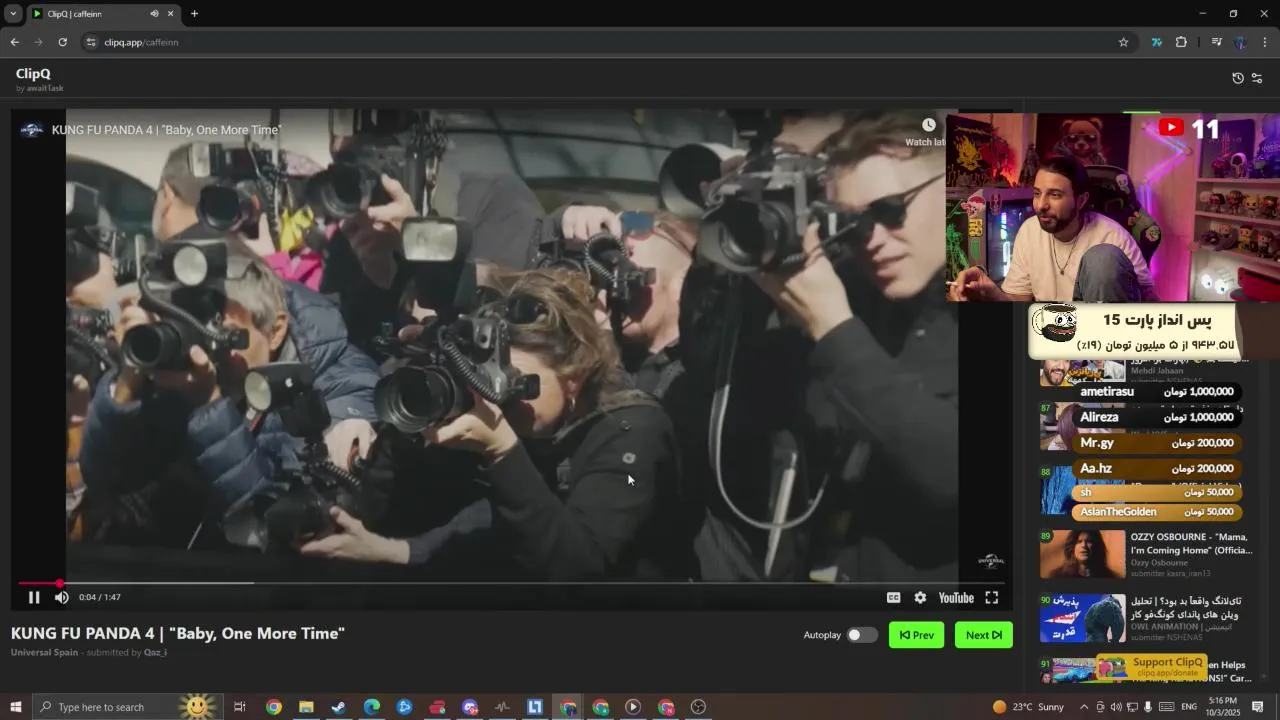
Task: Open the media control icon in Chrome toolbar
Action: point(1216,42)
